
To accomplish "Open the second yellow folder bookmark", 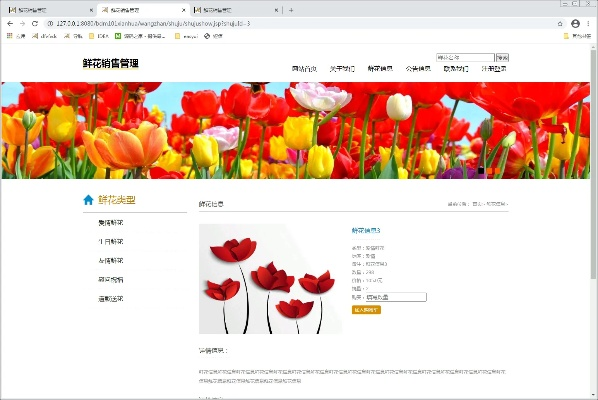I will (186, 36).
